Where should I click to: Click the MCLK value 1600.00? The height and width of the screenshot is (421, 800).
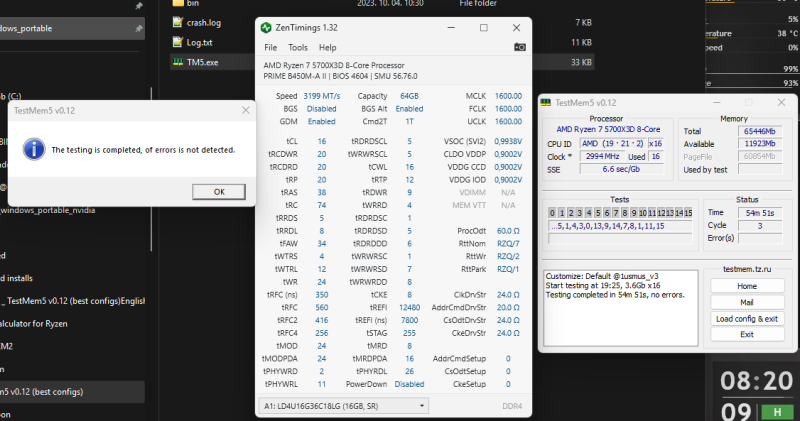(508, 96)
